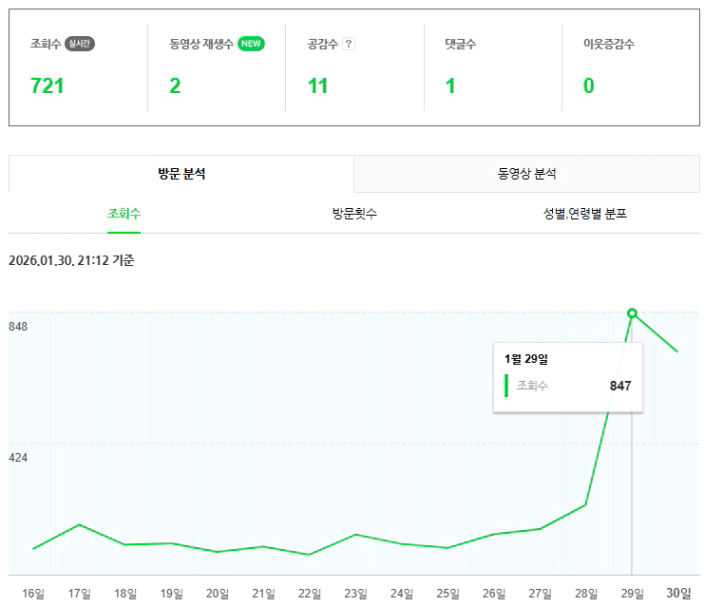Click the 1월 29일 tooltip box

point(568,376)
